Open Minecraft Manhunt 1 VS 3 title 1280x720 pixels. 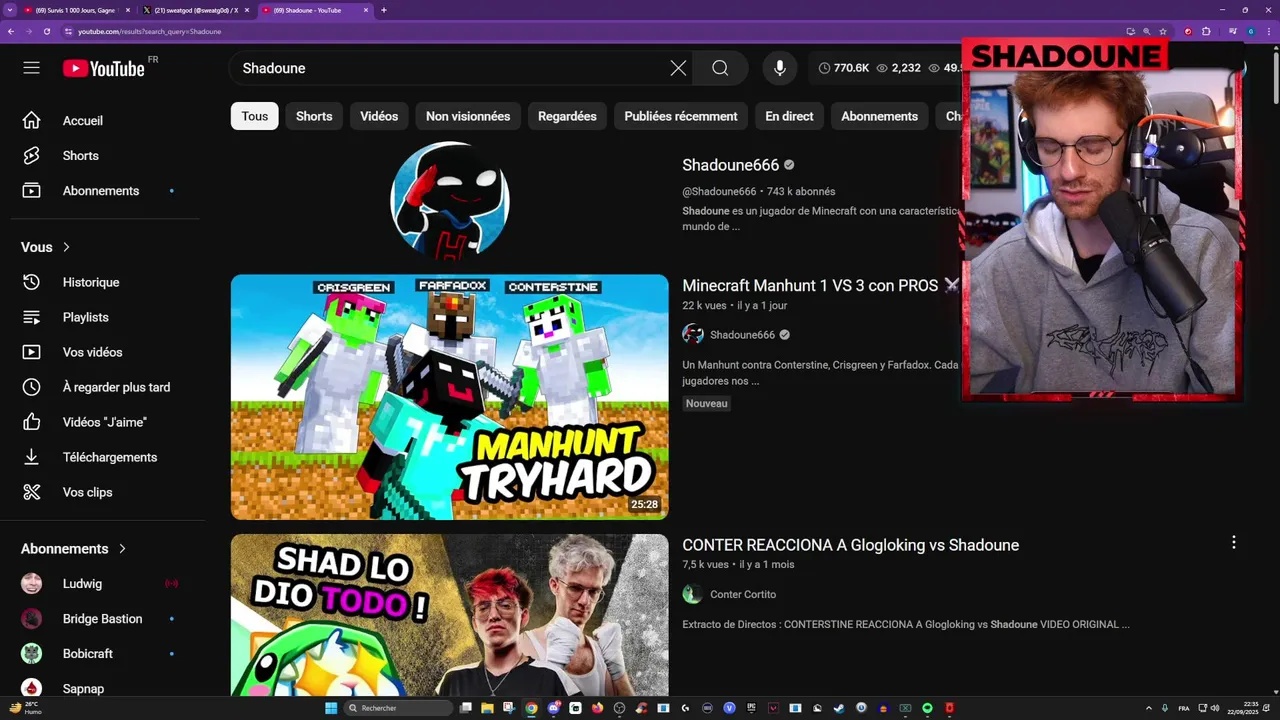tap(820, 285)
